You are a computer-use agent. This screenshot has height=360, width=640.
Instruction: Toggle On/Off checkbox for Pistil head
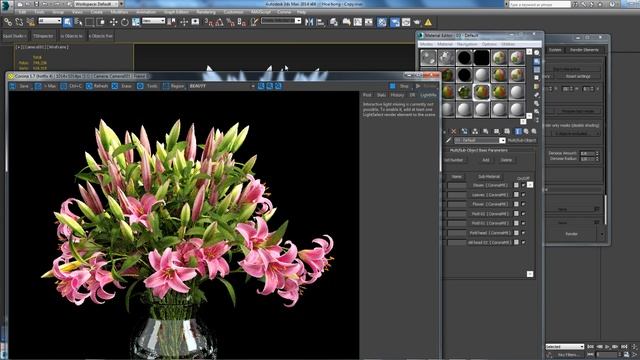click(x=523, y=233)
